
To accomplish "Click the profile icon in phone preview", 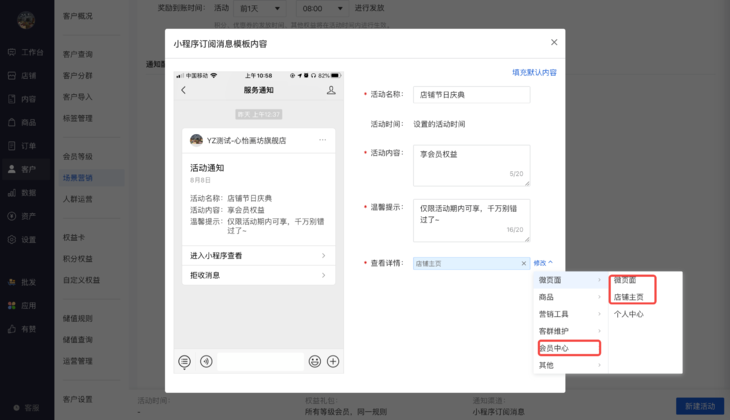I will [x=331, y=91].
